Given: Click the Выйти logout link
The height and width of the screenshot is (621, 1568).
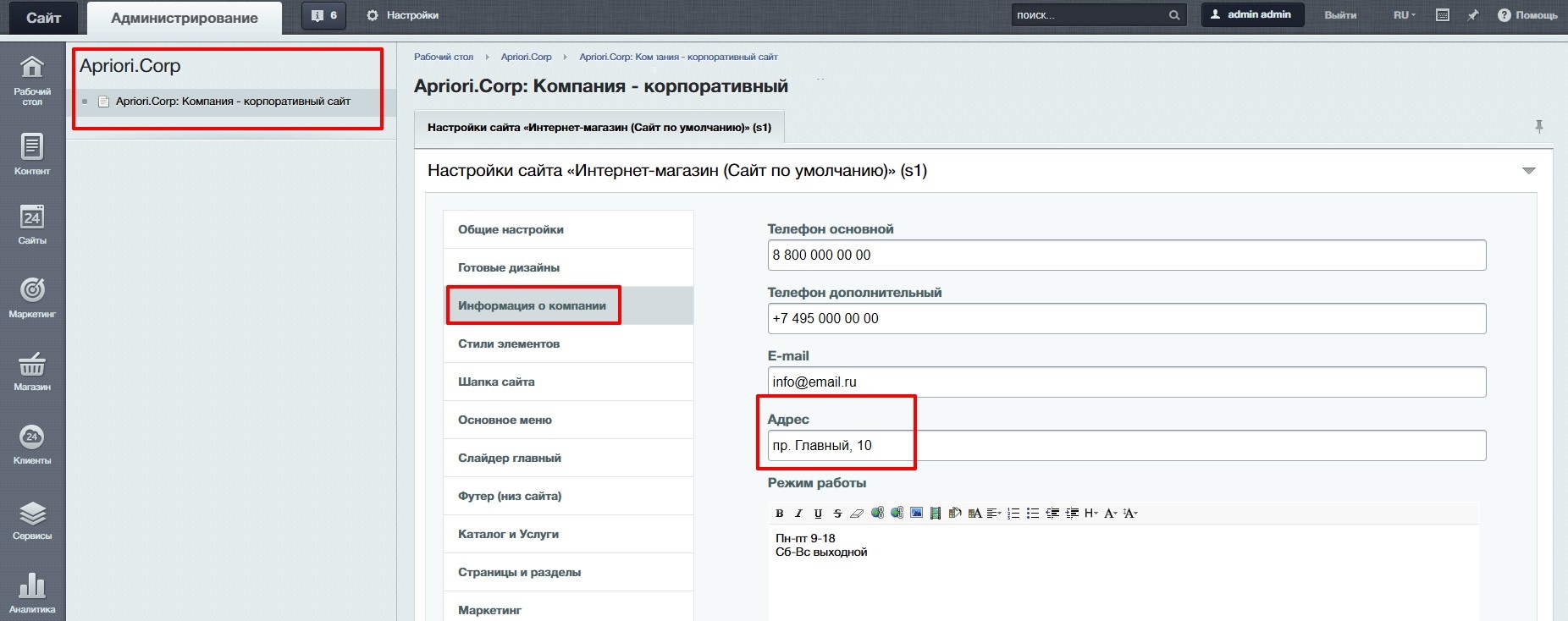Looking at the screenshot, I should [1339, 15].
